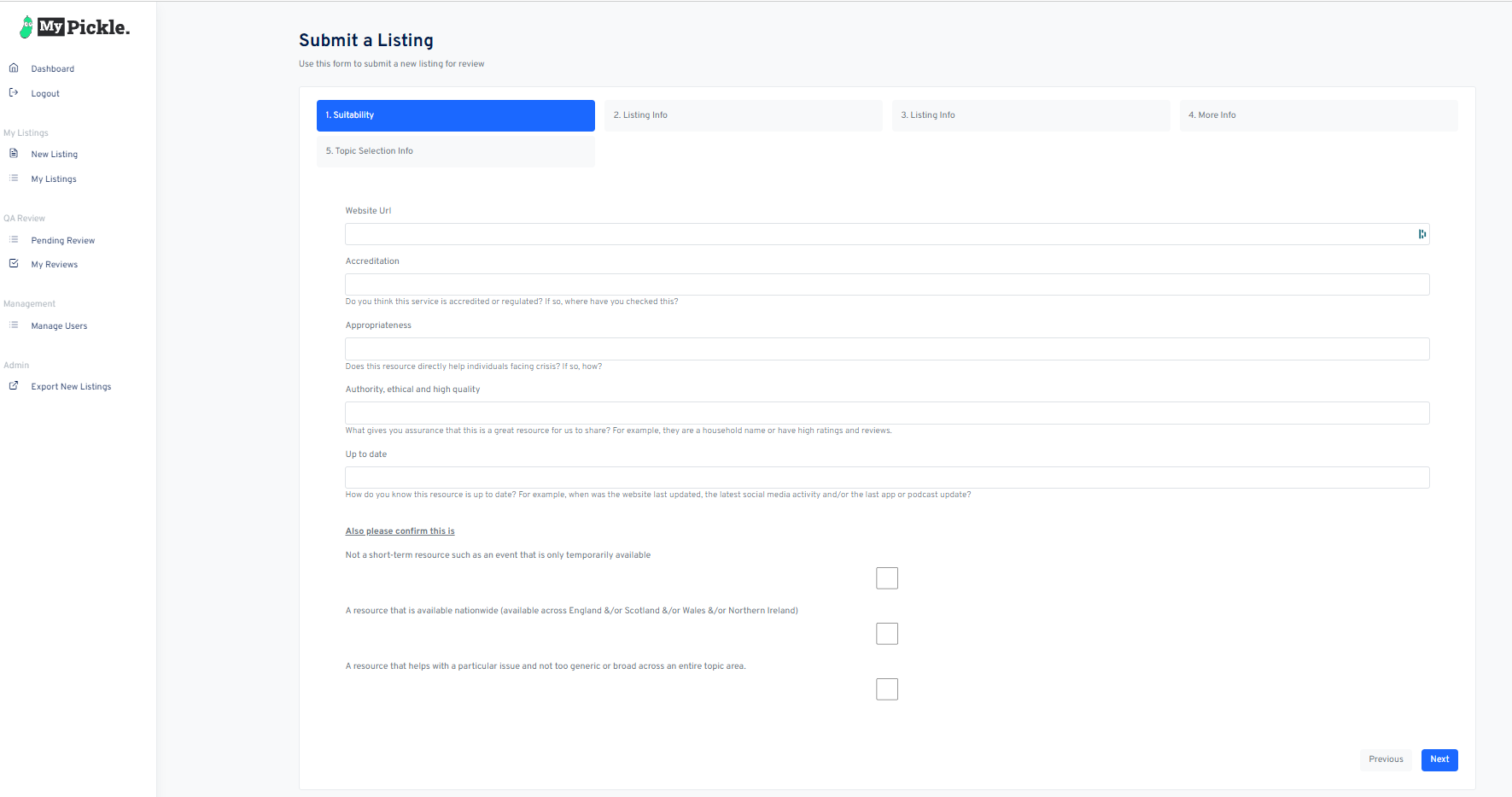Tick the 'available nationwide' checkbox
Screen dimensions: 1512x797
(x=887, y=634)
